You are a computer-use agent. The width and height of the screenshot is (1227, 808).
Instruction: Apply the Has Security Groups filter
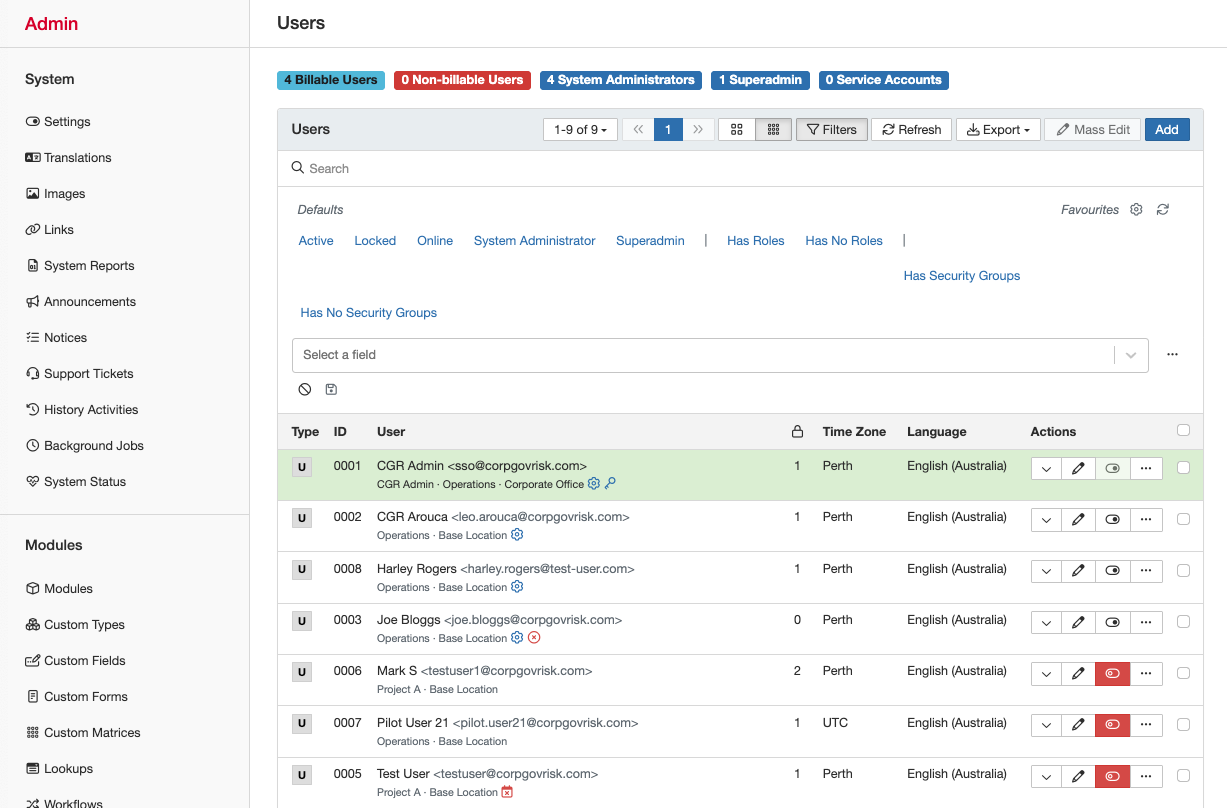962,276
